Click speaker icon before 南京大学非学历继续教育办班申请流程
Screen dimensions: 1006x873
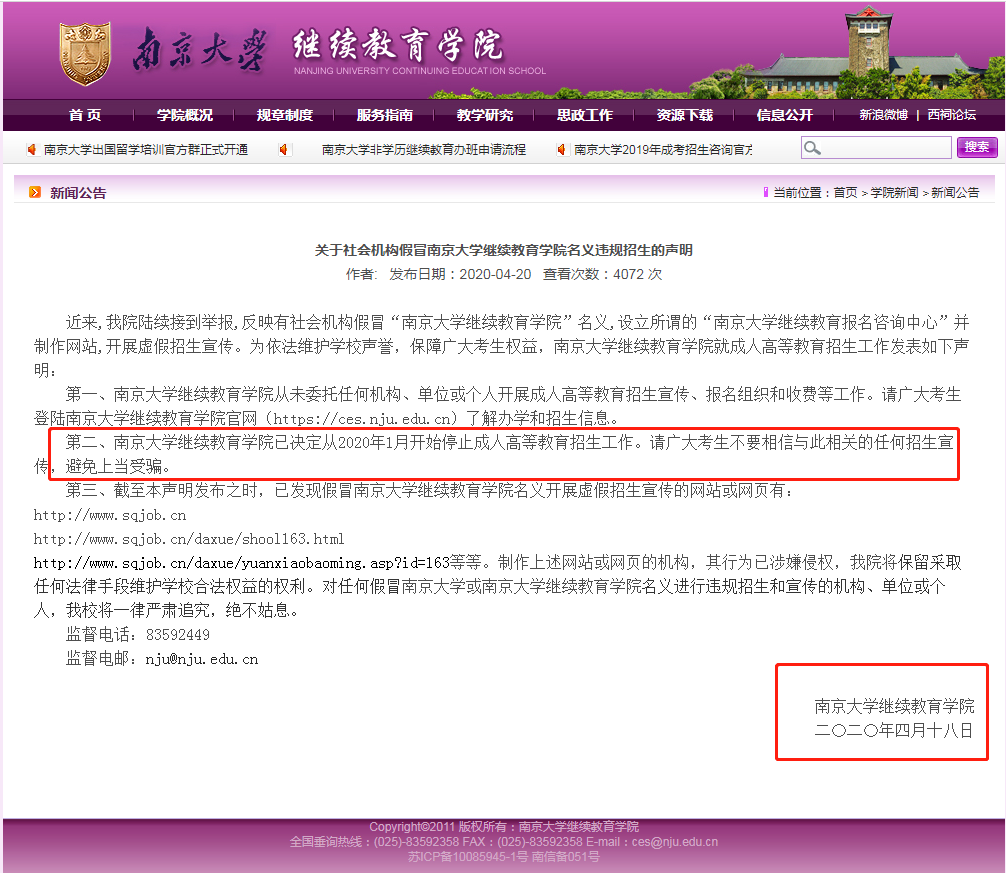tap(283, 149)
